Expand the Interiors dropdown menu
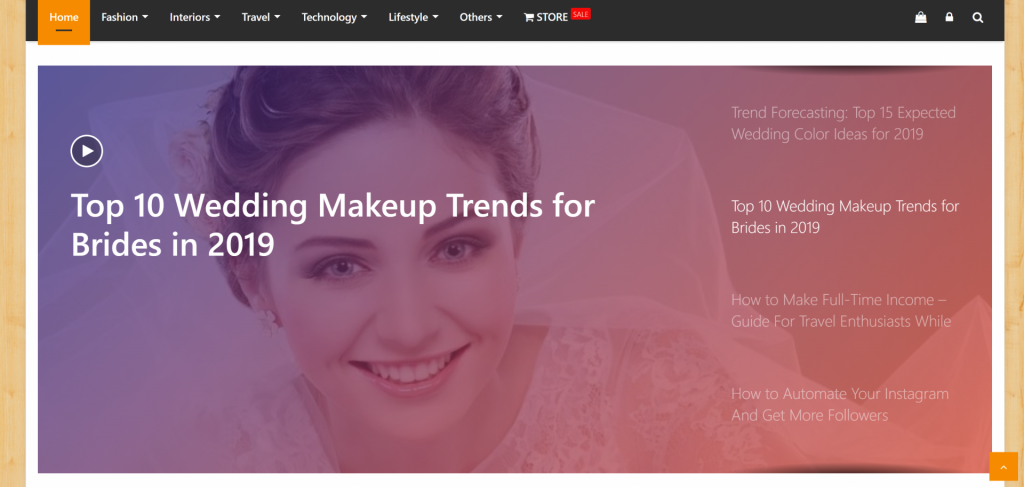Image resolution: width=1024 pixels, height=487 pixels. pos(195,18)
